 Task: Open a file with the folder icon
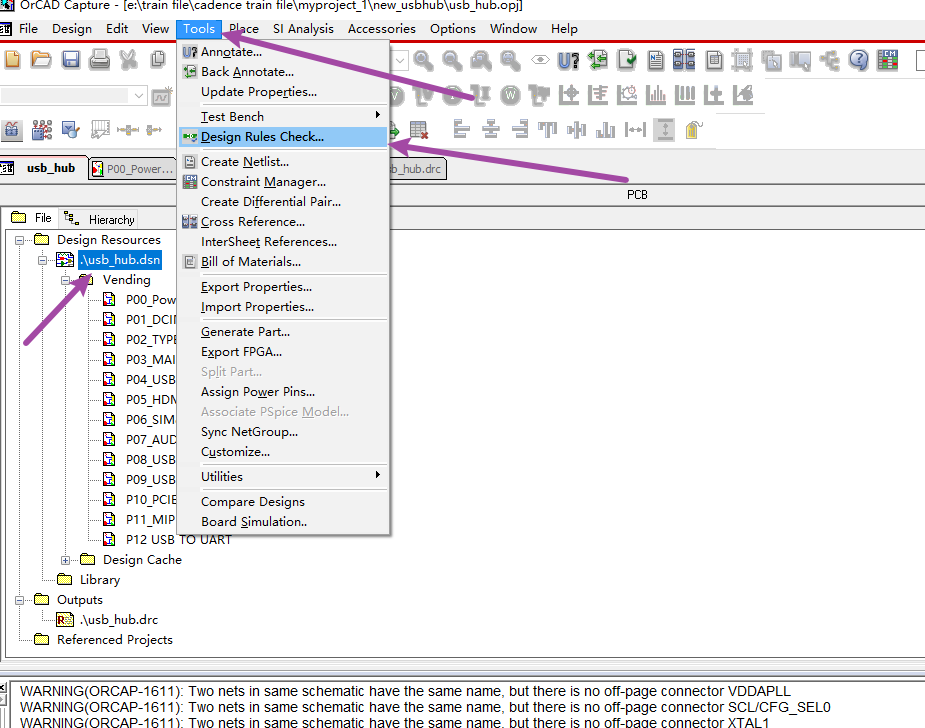coord(41,60)
